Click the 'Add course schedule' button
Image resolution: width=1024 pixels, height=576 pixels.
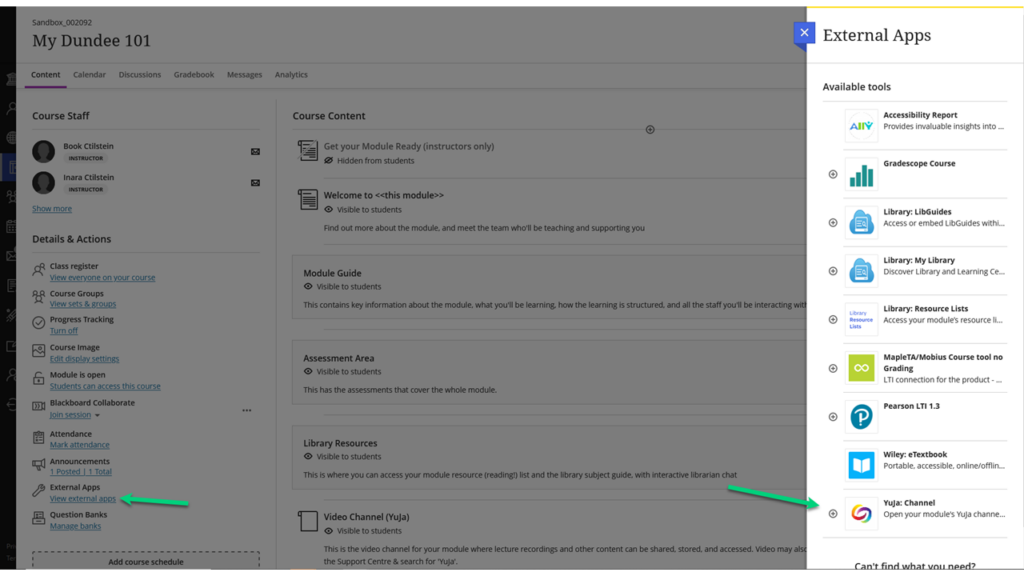[146, 560]
